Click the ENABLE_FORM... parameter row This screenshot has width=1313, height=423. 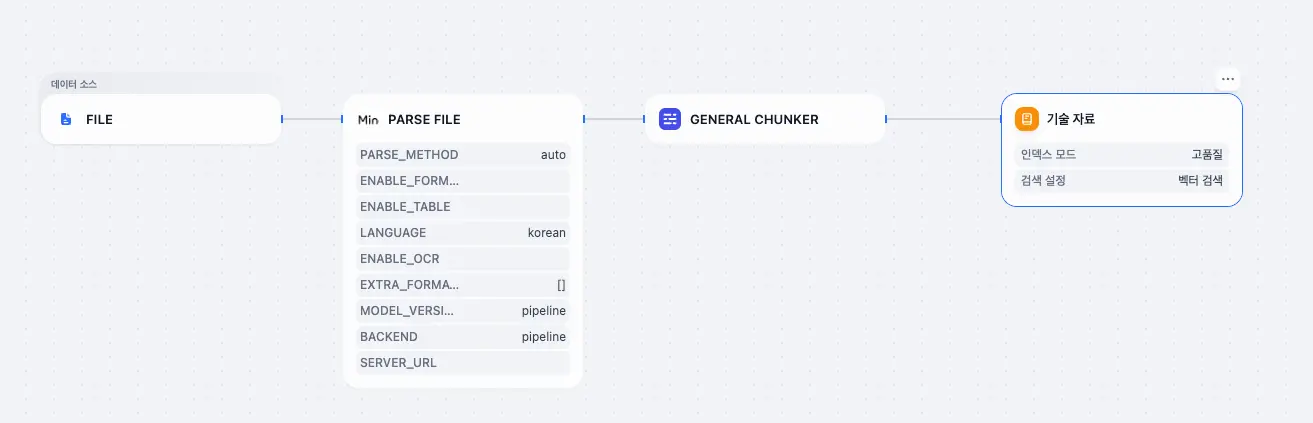(x=462, y=181)
